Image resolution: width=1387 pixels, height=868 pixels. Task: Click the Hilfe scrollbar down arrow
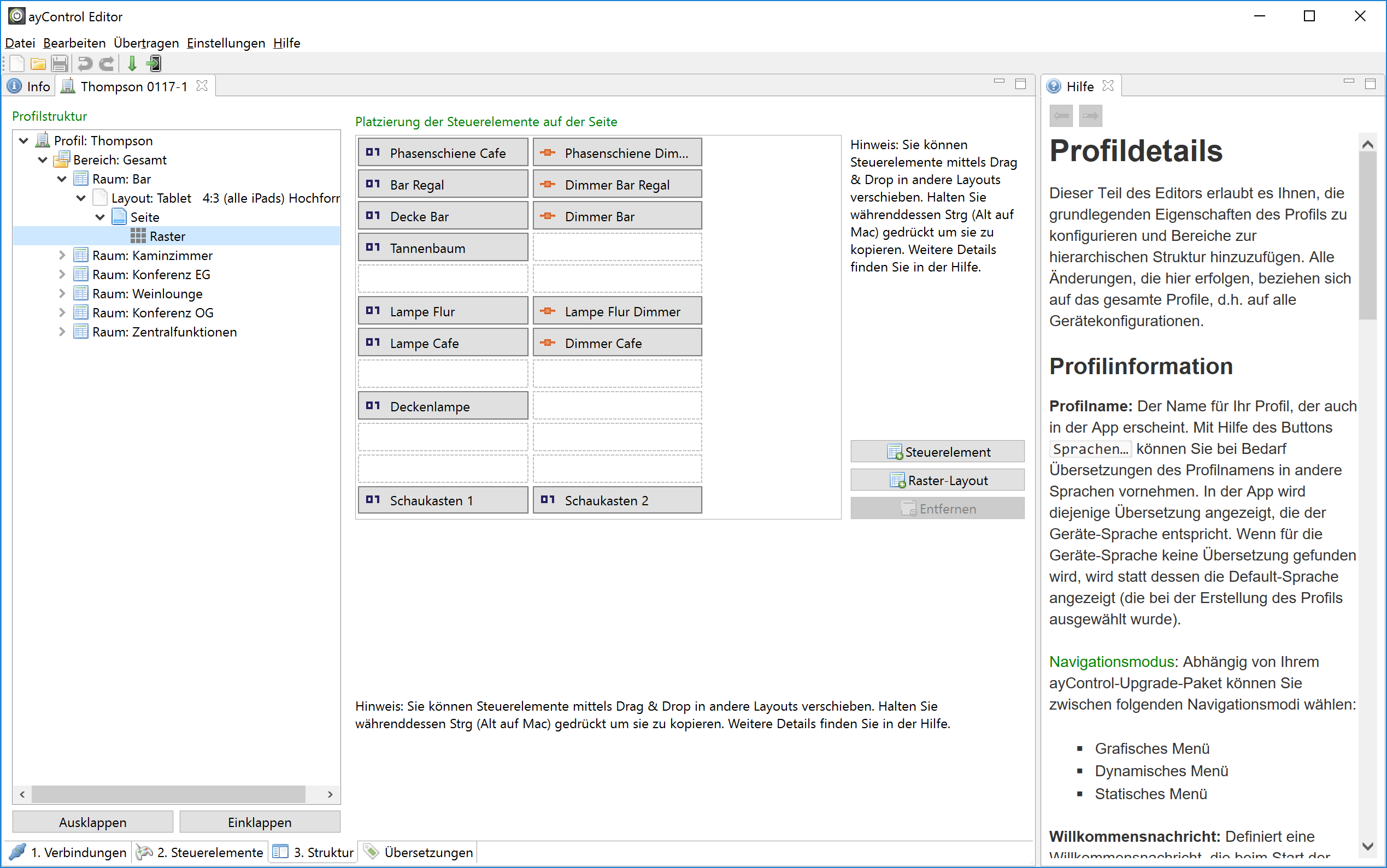pyautogui.click(x=1367, y=845)
